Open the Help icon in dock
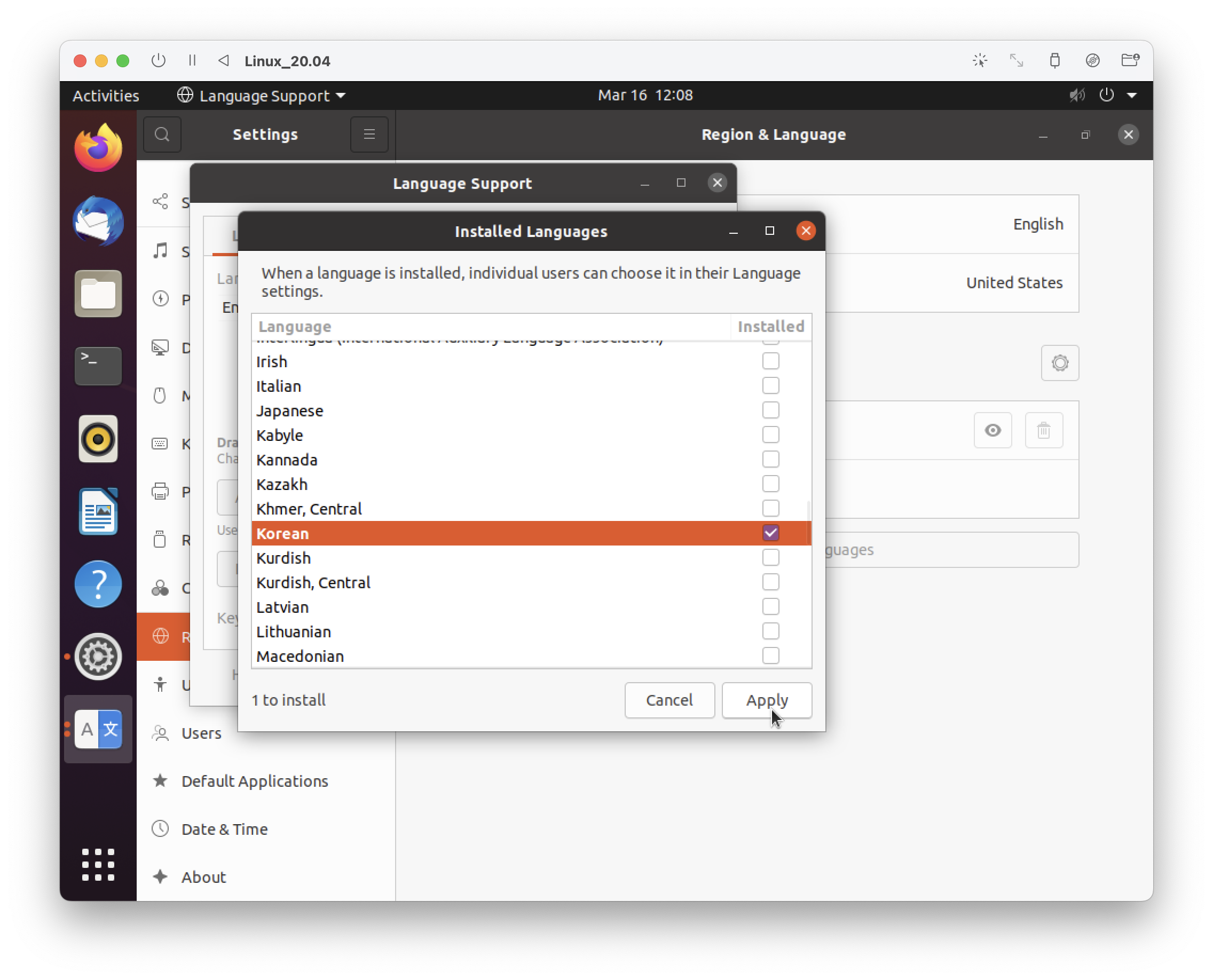 point(98,584)
